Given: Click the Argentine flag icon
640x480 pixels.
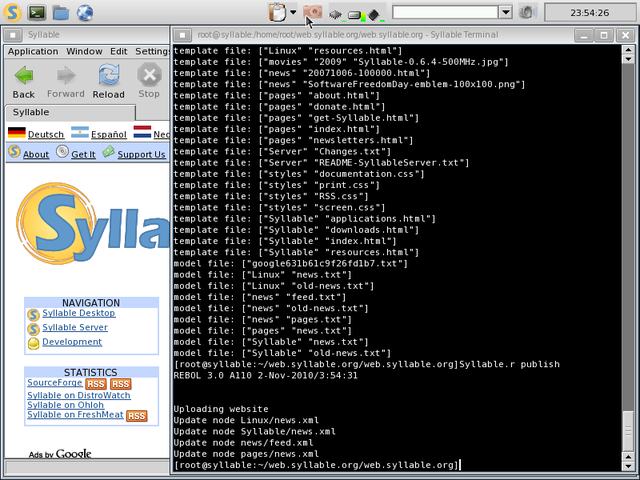Looking at the screenshot, I should [x=80, y=132].
